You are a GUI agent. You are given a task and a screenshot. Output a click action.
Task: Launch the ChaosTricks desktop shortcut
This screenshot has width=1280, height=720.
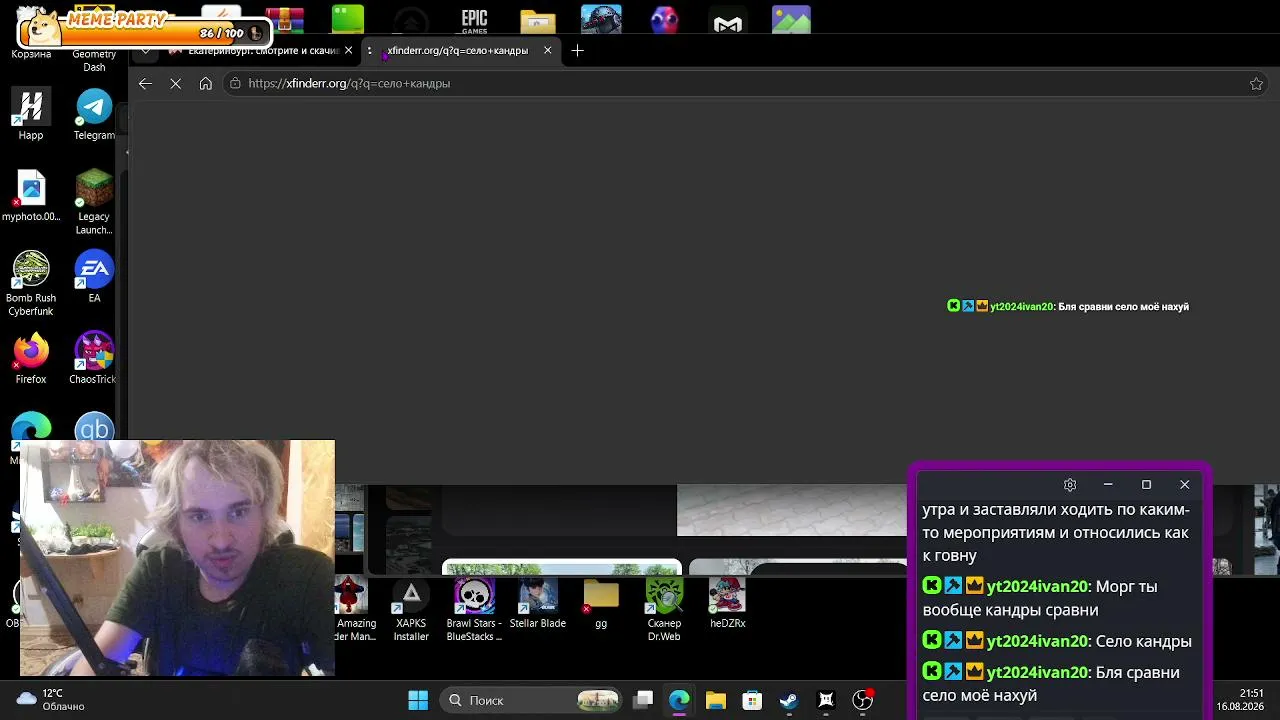(94, 359)
